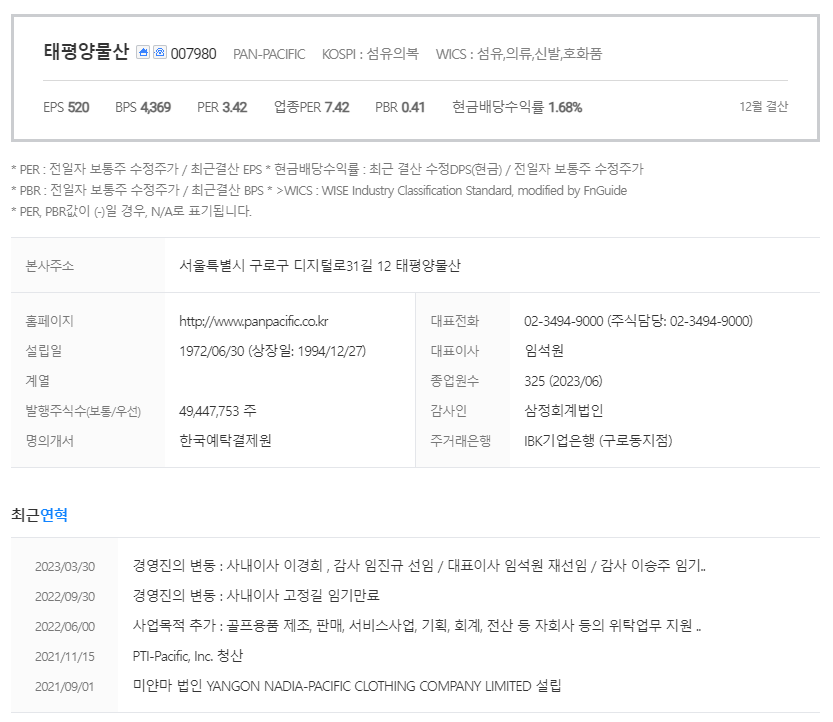The width and height of the screenshot is (833, 722).
Task: Select stock code 007980
Action: pos(193,54)
